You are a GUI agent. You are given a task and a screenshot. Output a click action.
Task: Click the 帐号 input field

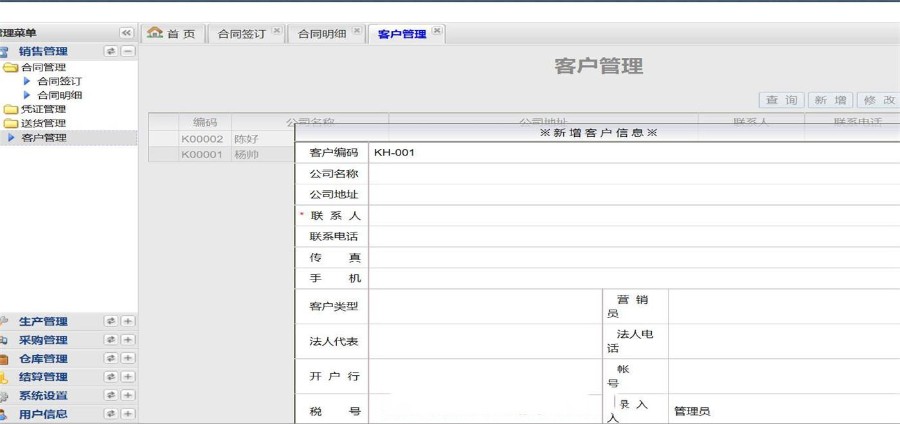coord(784,376)
